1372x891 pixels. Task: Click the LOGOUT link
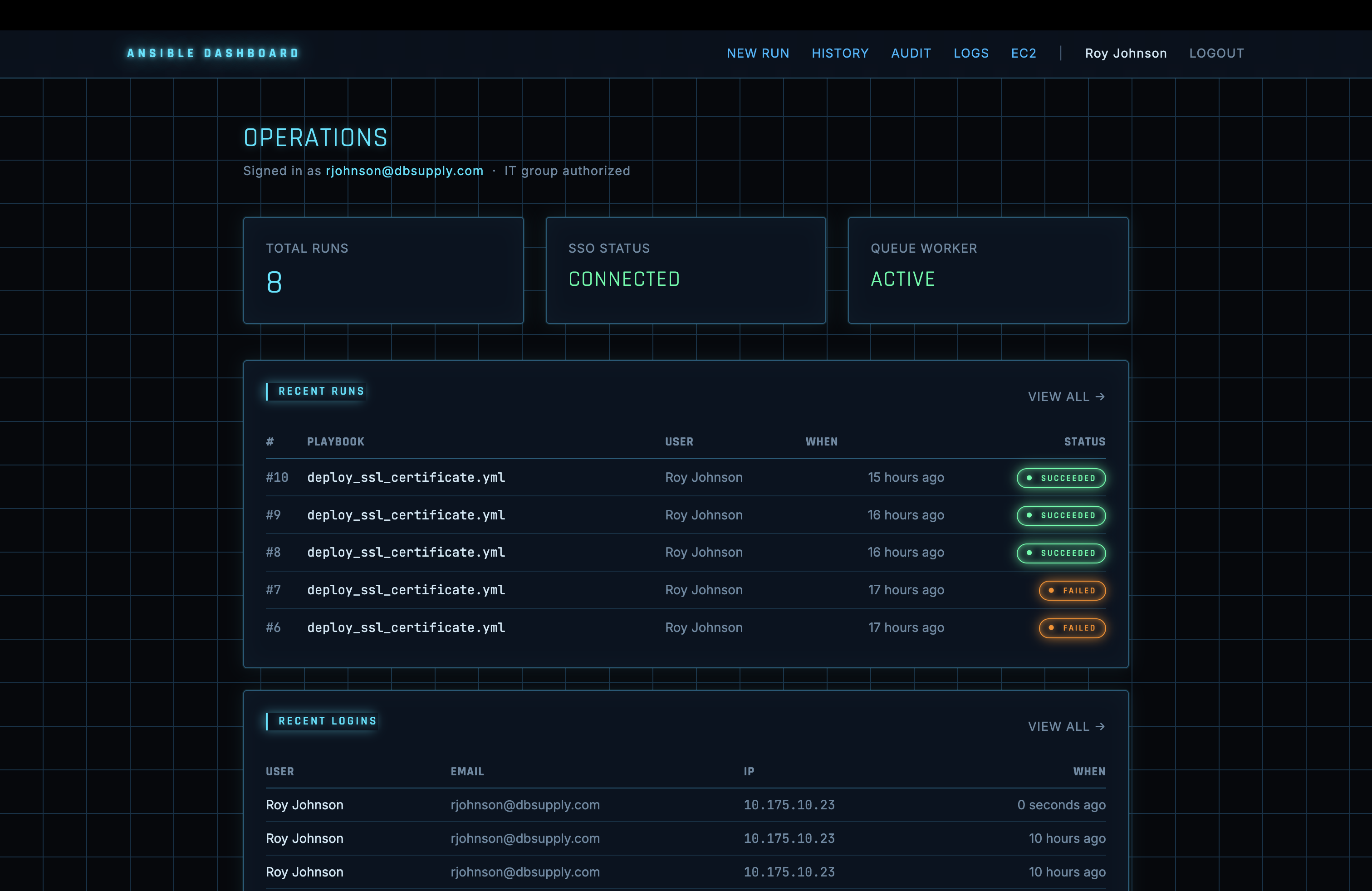tap(1216, 53)
